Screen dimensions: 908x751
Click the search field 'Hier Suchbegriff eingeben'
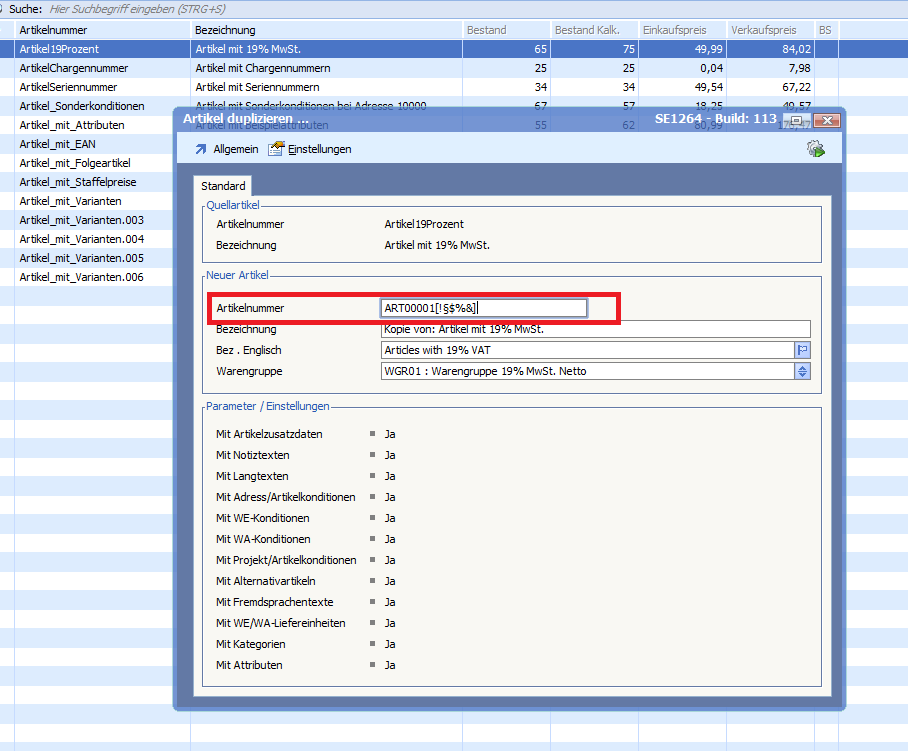pyautogui.click(x=150, y=8)
